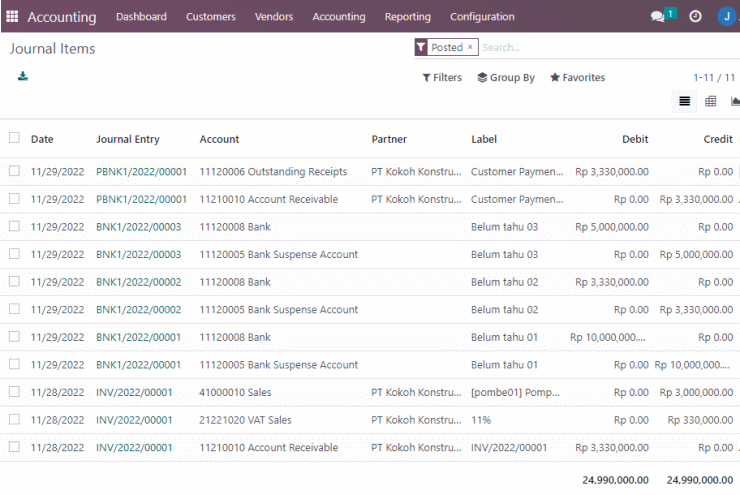The width and height of the screenshot is (740, 495).
Task: Select the VAT Sales row checkbox
Action: click(14, 419)
